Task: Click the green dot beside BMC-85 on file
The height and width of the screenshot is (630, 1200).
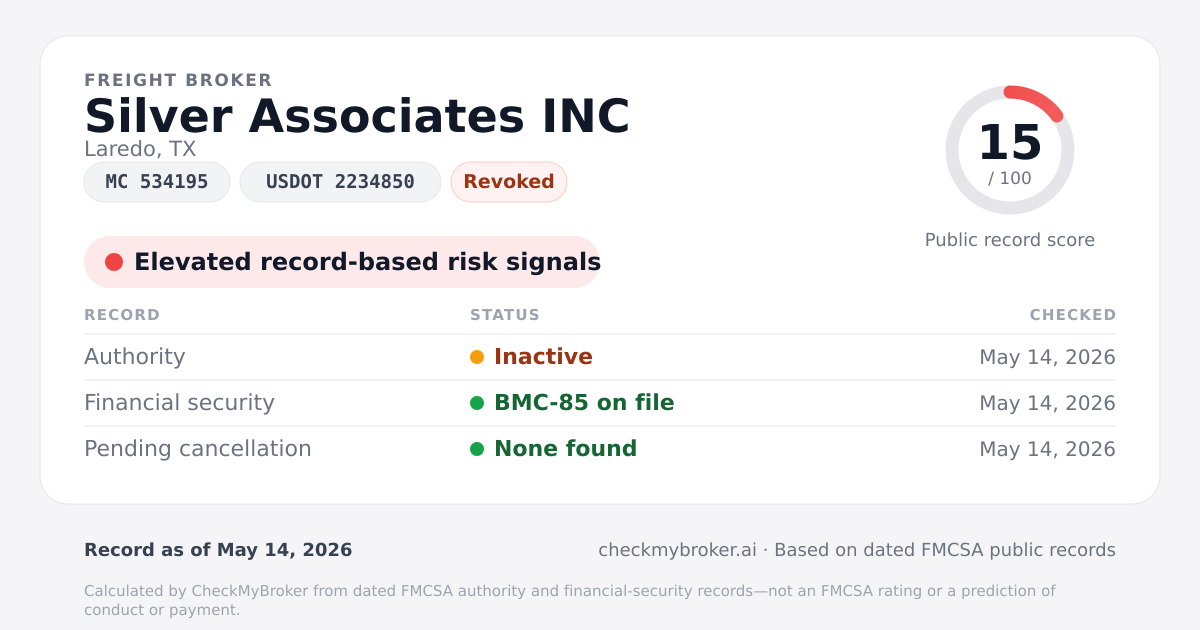Action: pos(477,403)
